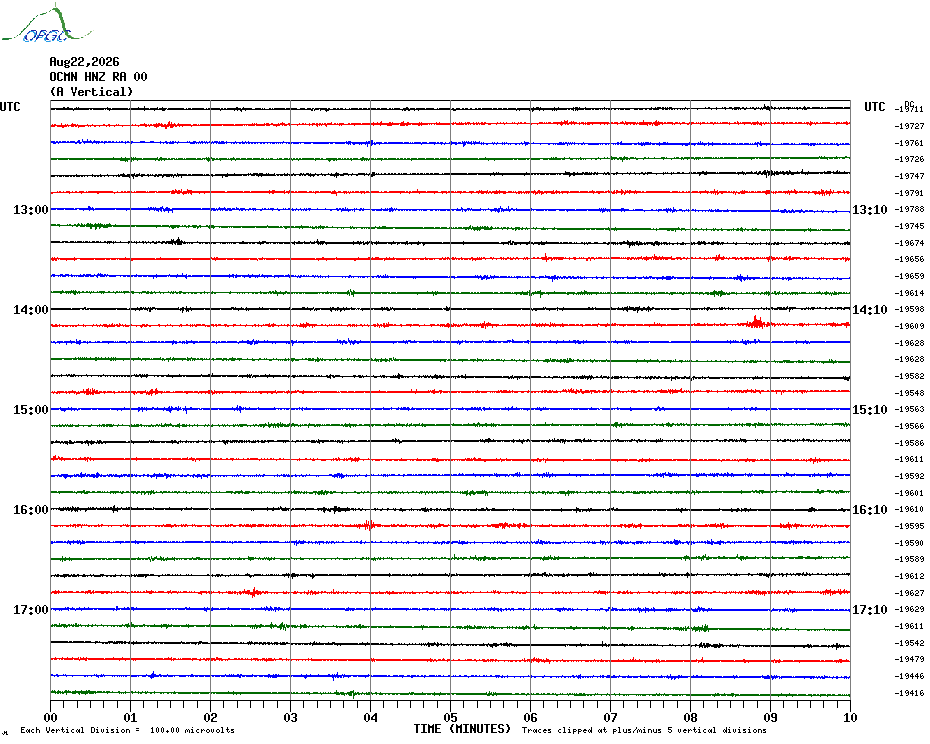Click the 14:00 time label

coord(31,310)
